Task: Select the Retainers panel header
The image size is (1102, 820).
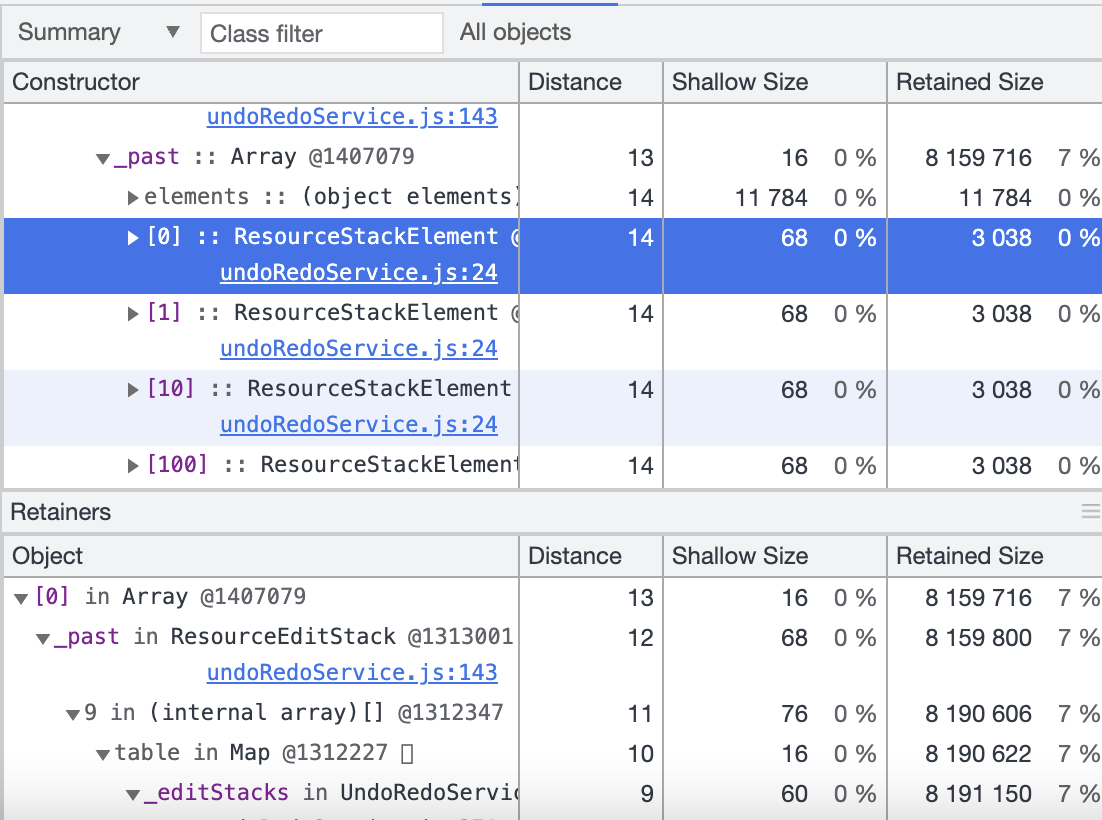Action: coord(60,512)
